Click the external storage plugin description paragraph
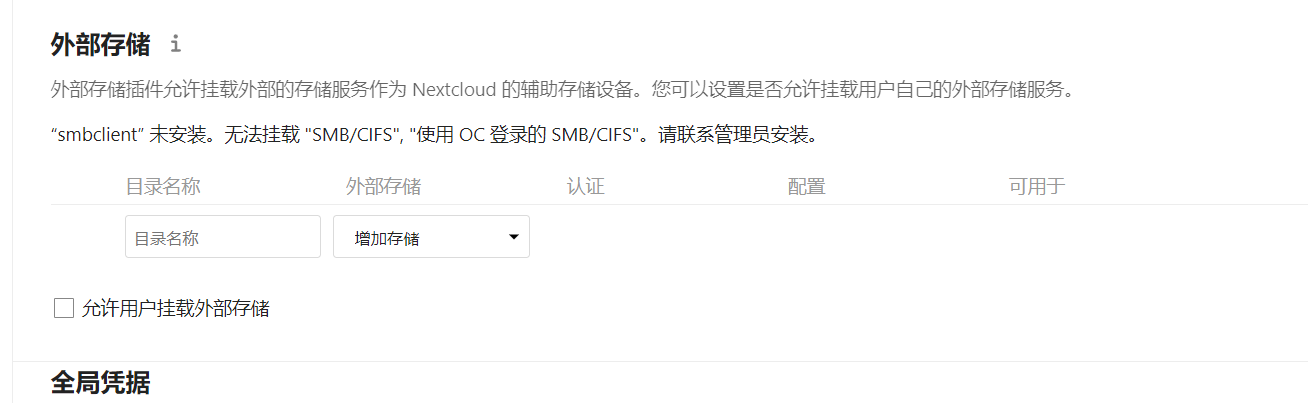 [x=562, y=90]
